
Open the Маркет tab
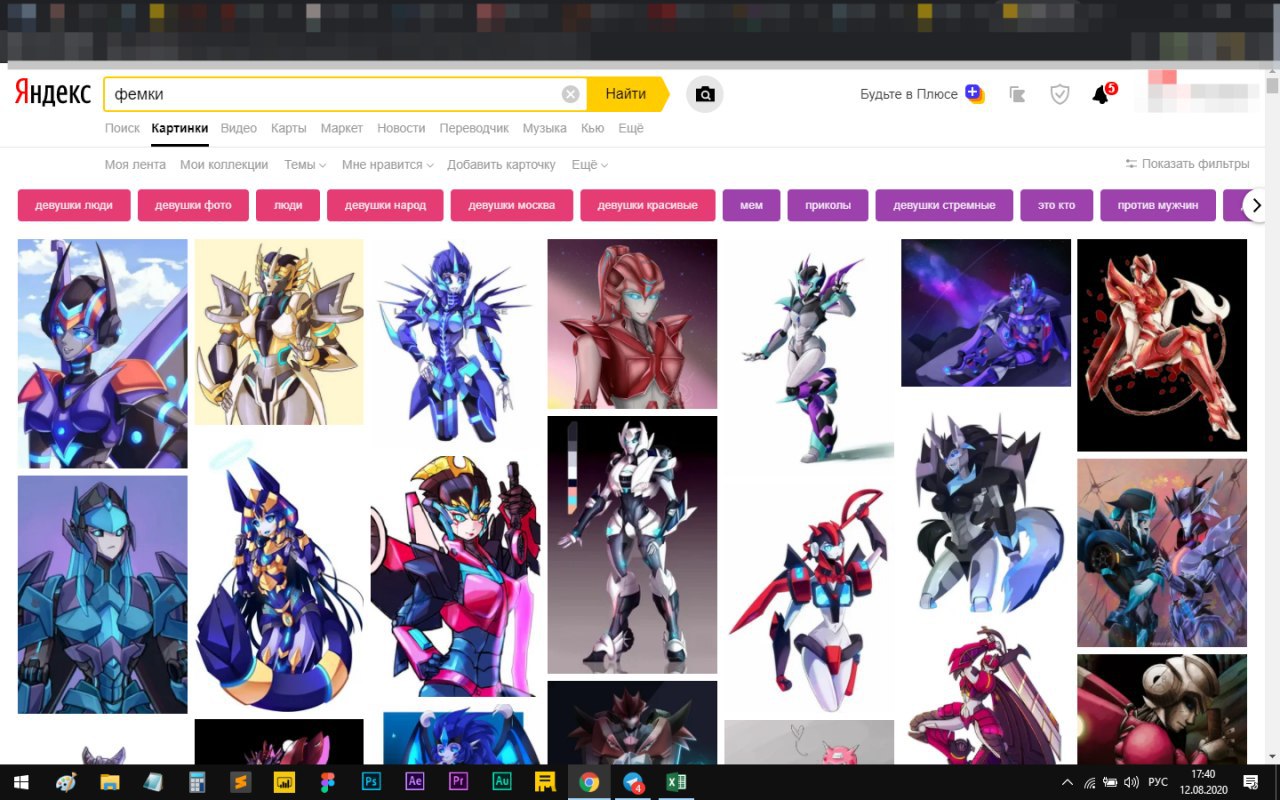[x=342, y=128]
